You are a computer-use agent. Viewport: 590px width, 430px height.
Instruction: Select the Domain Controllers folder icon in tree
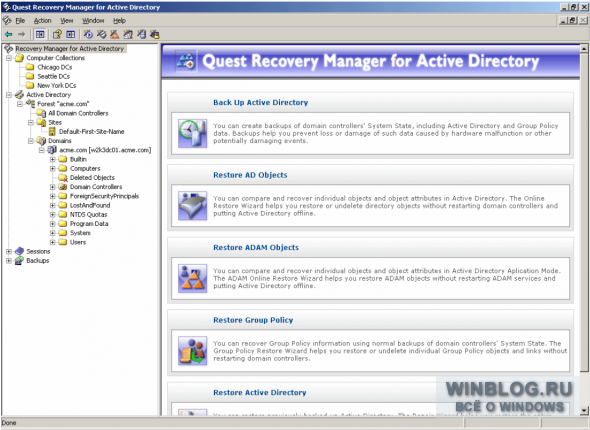click(x=63, y=187)
